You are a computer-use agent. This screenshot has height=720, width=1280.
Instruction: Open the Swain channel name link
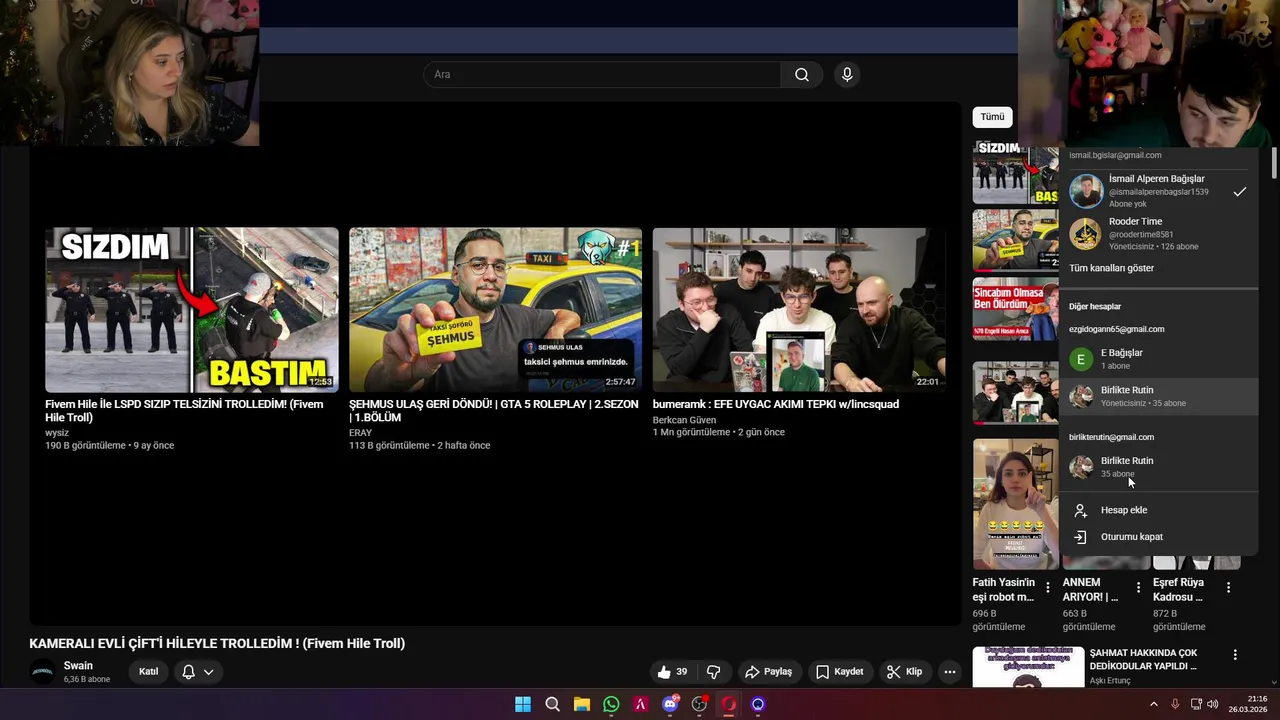click(78, 666)
